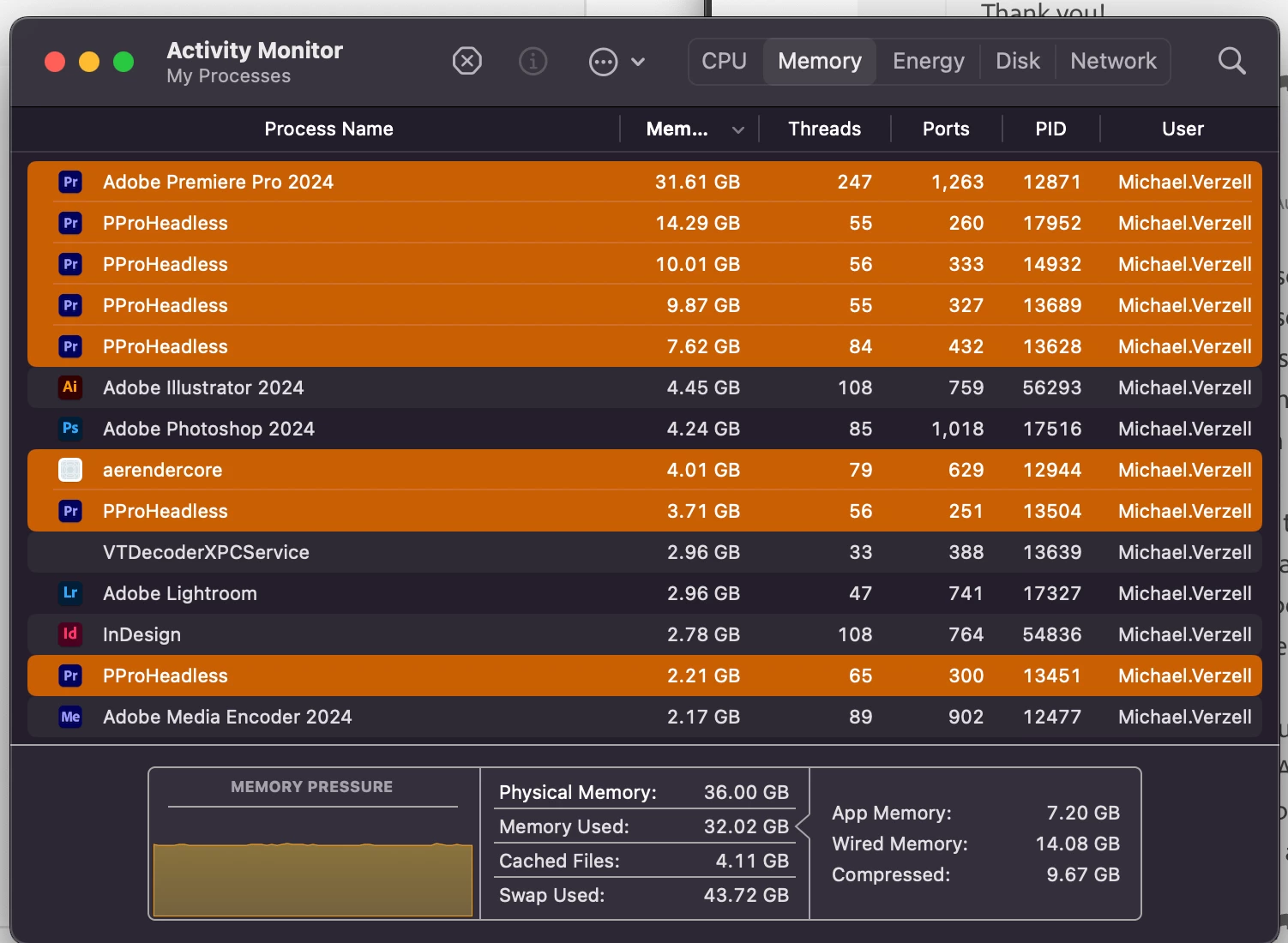Switch to the CPU tab

coord(725,61)
